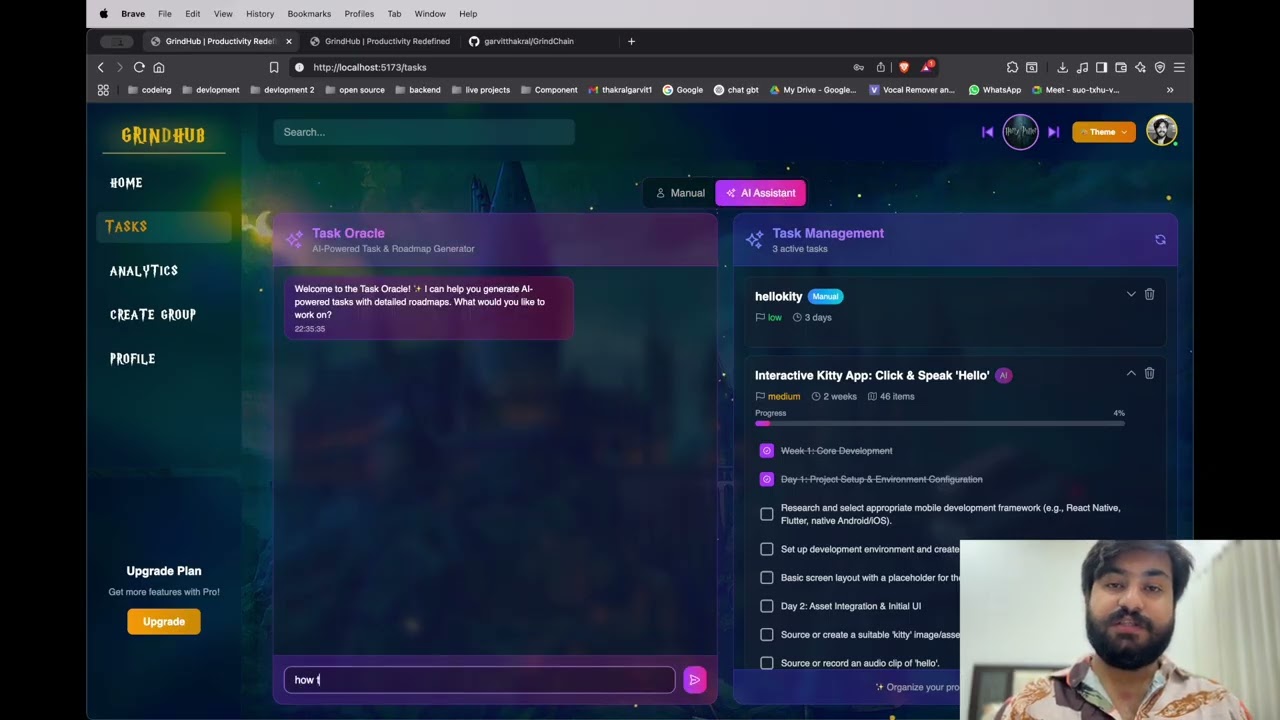The height and width of the screenshot is (720, 1280).
Task: Skip to next music track
Action: (x=1053, y=132)
